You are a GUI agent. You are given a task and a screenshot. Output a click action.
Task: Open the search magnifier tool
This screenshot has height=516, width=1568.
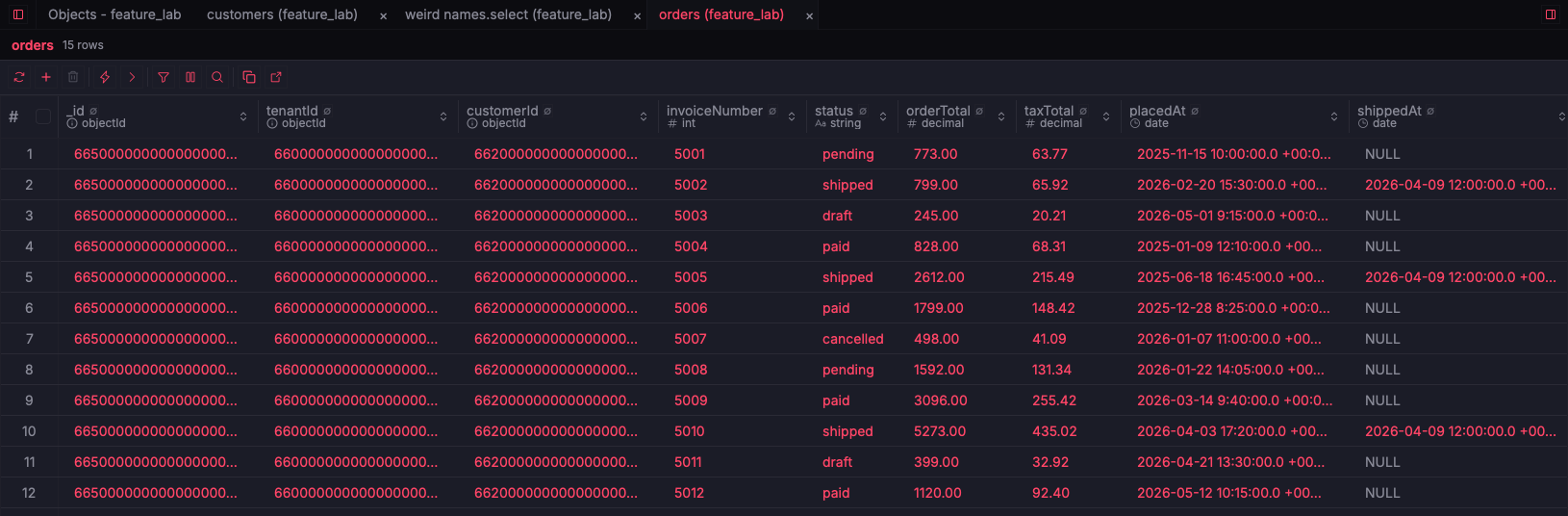[x=217, y=77]
